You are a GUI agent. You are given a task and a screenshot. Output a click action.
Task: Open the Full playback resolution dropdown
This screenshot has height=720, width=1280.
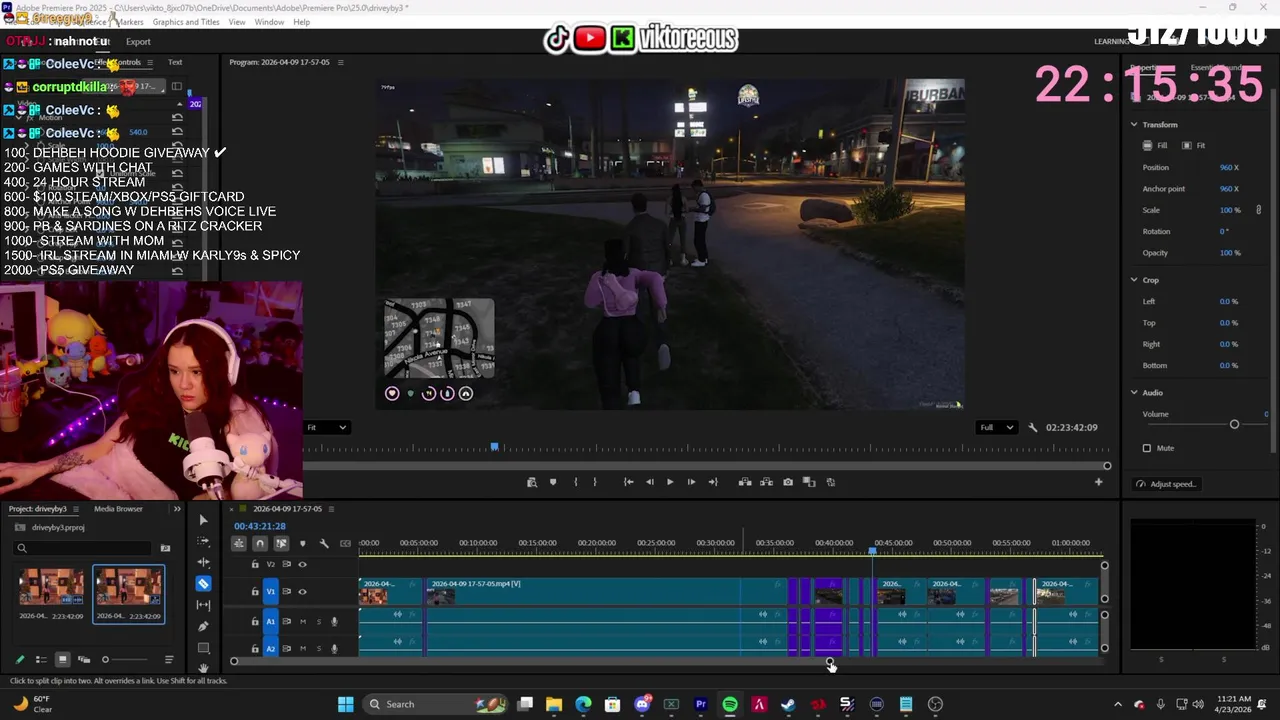[x=997, y=427]
